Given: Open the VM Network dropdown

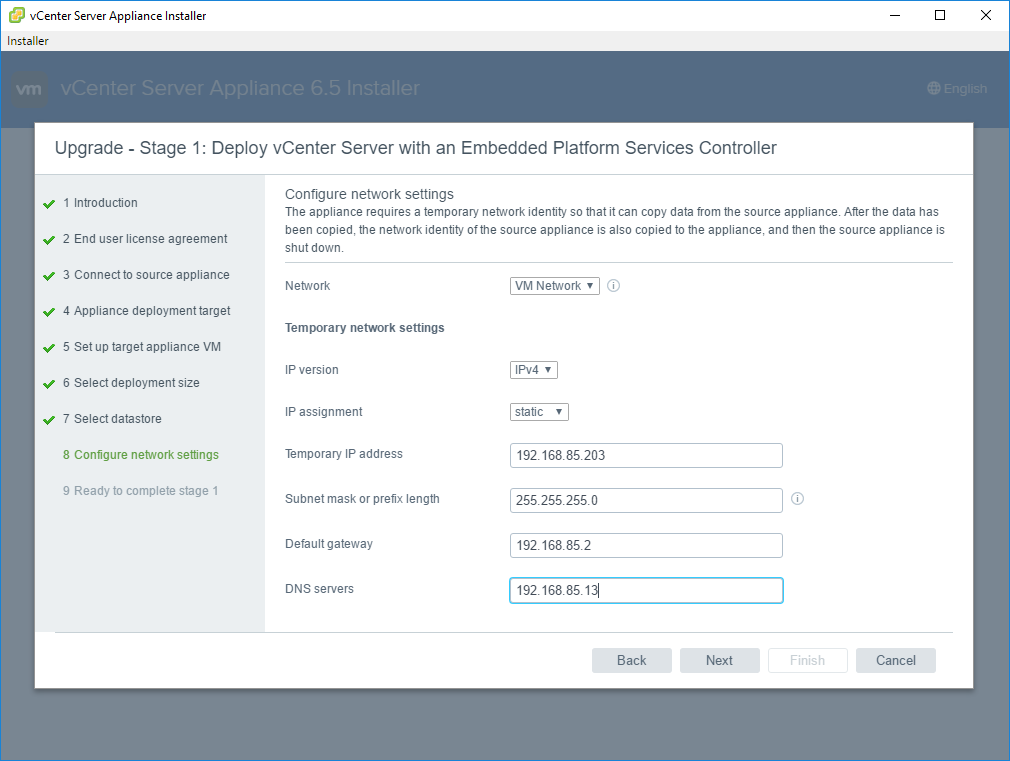Looking at the screenshot, I should 555,285.
